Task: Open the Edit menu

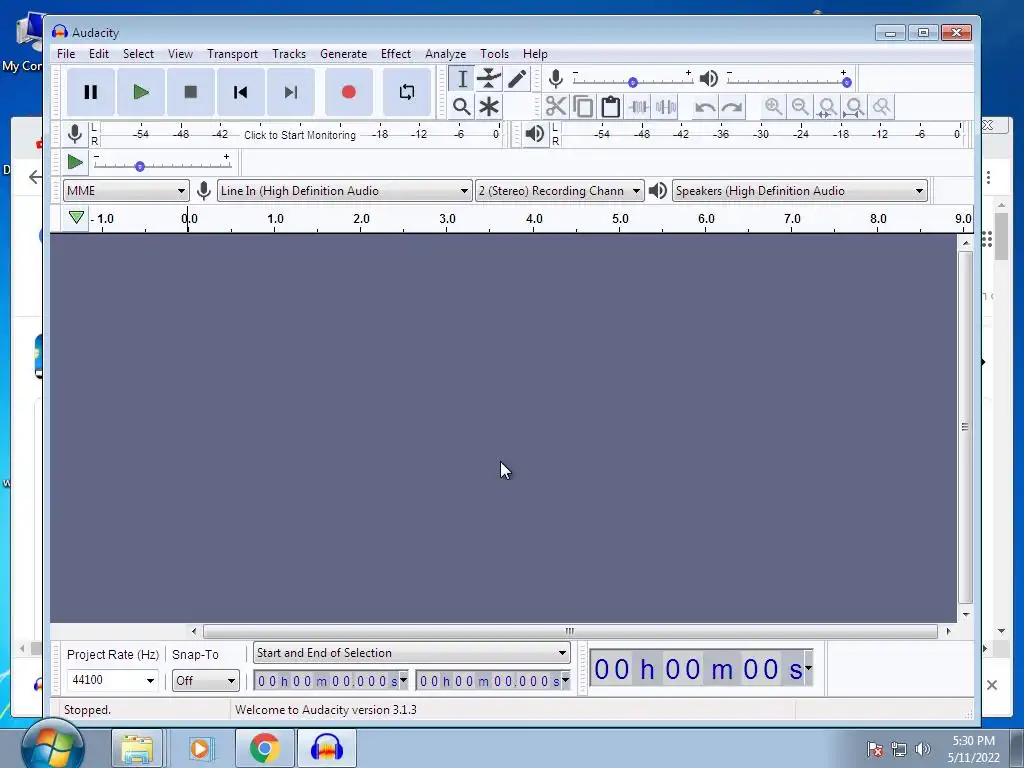Action: coord(99,54)
